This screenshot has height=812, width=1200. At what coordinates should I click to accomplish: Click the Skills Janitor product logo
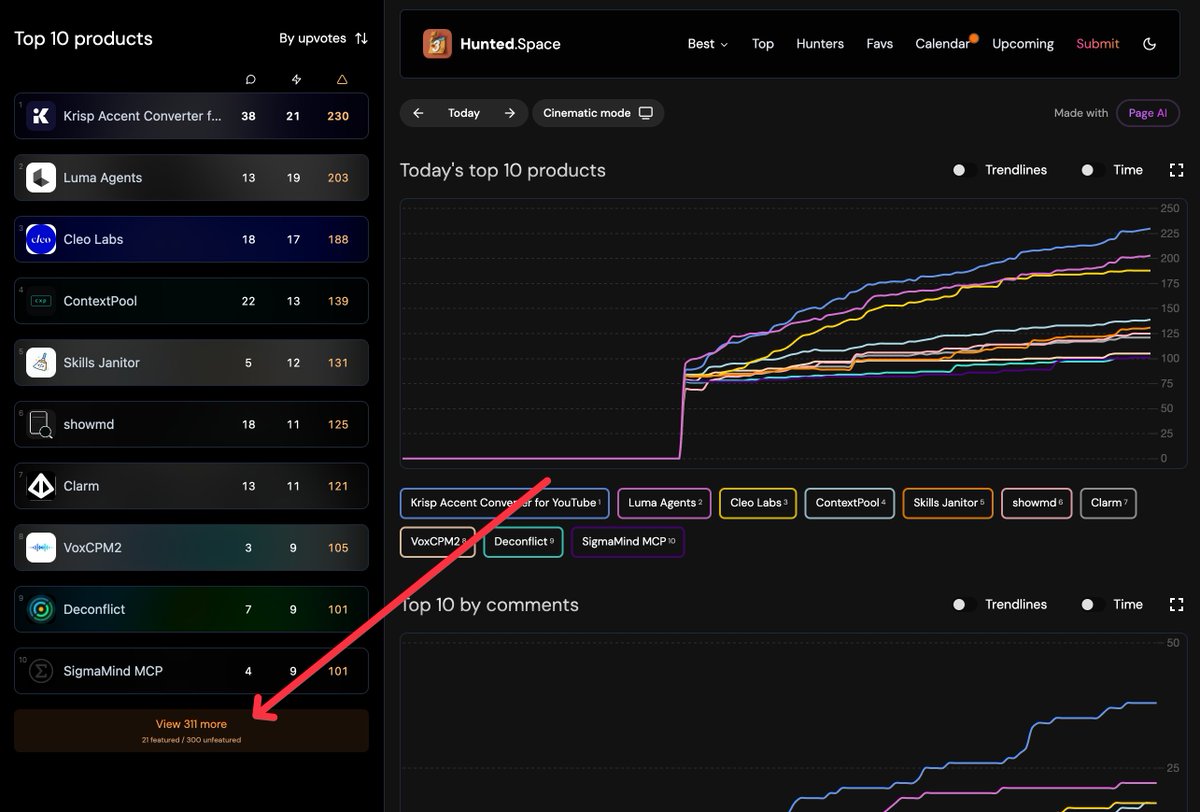pos(41,363)
